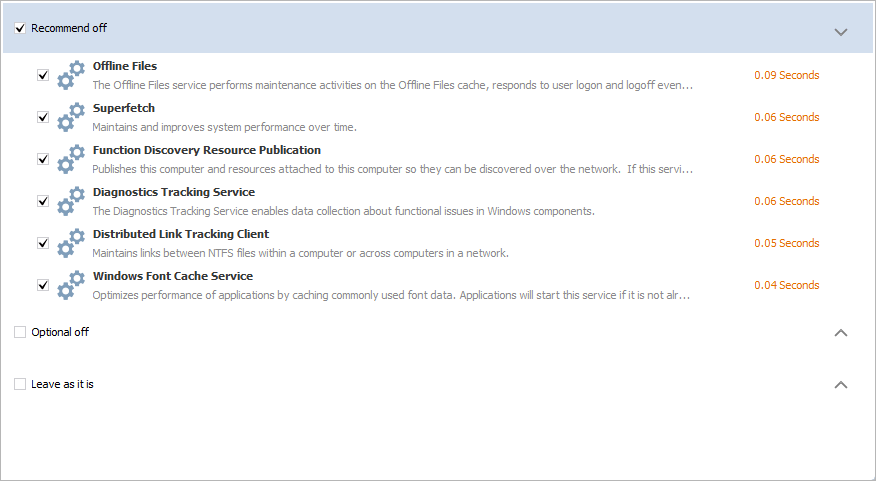
Task: Uncheck Windows Font Cache Service checkbox
Action: 43,285
